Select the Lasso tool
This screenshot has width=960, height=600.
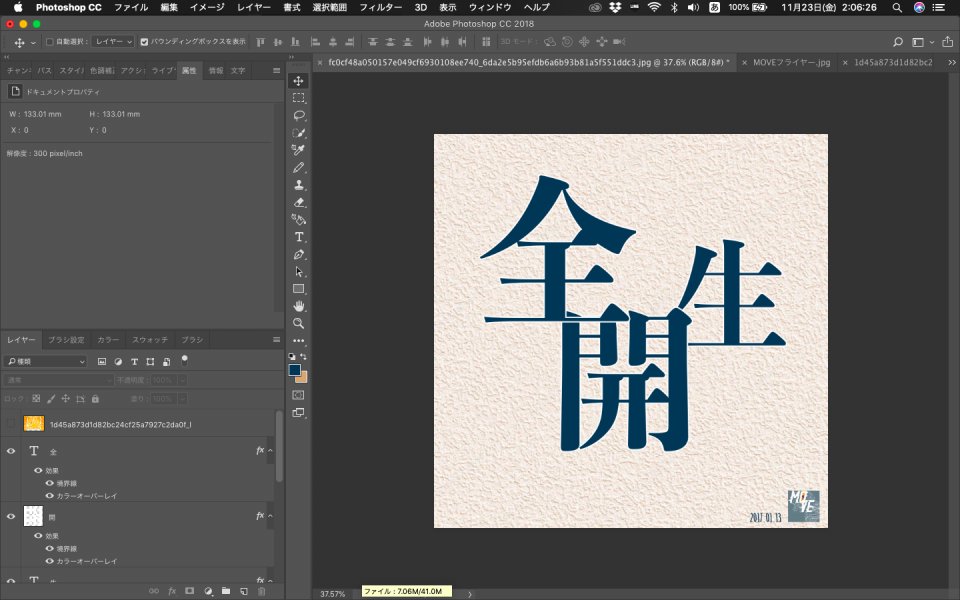click(298, 115)
